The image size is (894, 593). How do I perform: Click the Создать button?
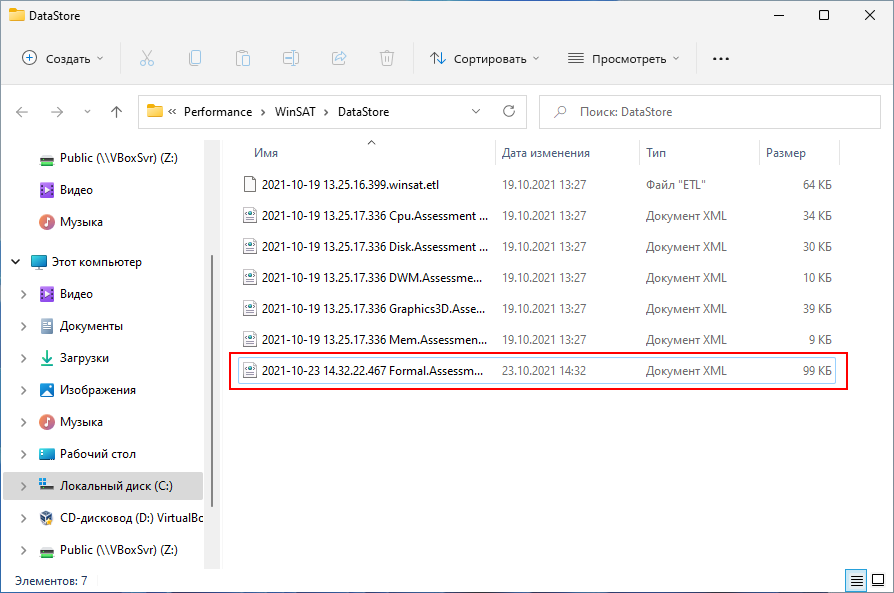point(62,59)
